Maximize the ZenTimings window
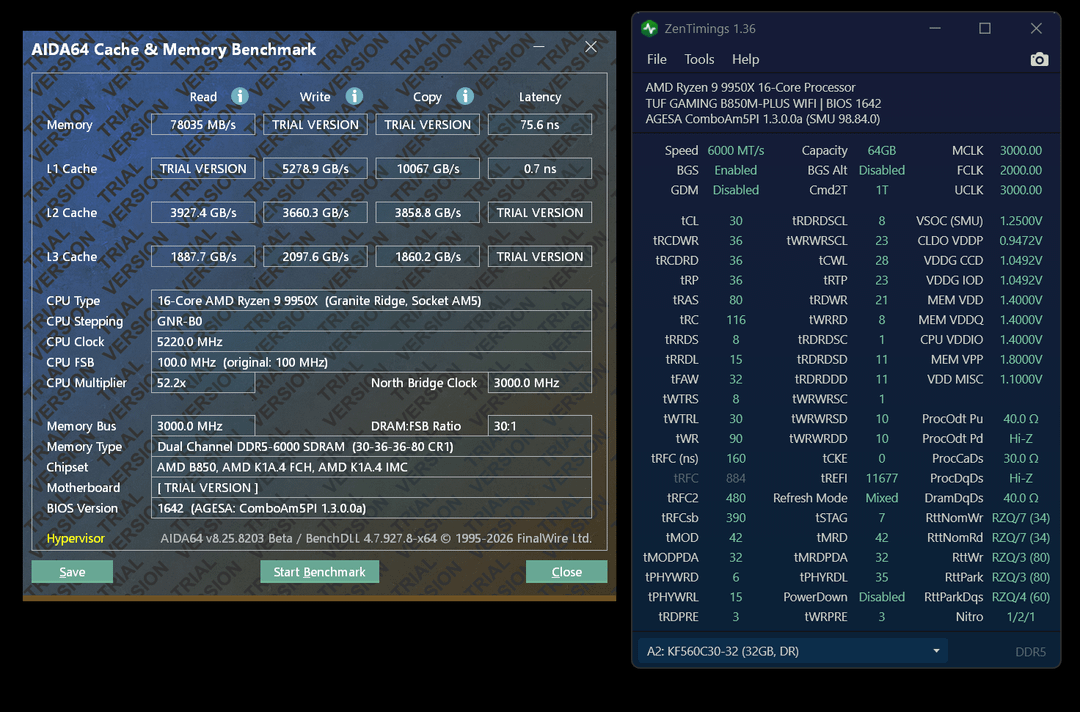The height and width of the screenshot is (712, 1080). (985, 28)
